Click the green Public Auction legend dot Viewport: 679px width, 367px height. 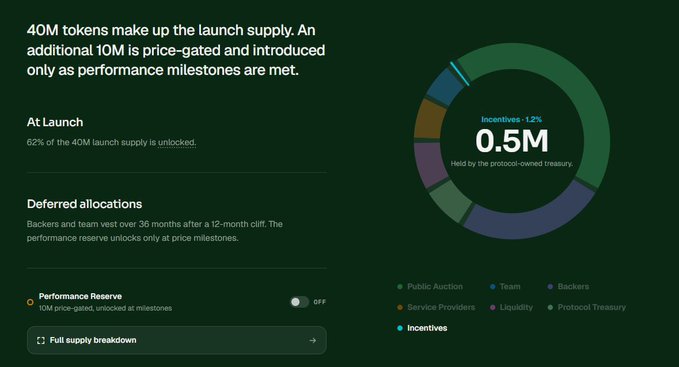[x=400, y=287]
